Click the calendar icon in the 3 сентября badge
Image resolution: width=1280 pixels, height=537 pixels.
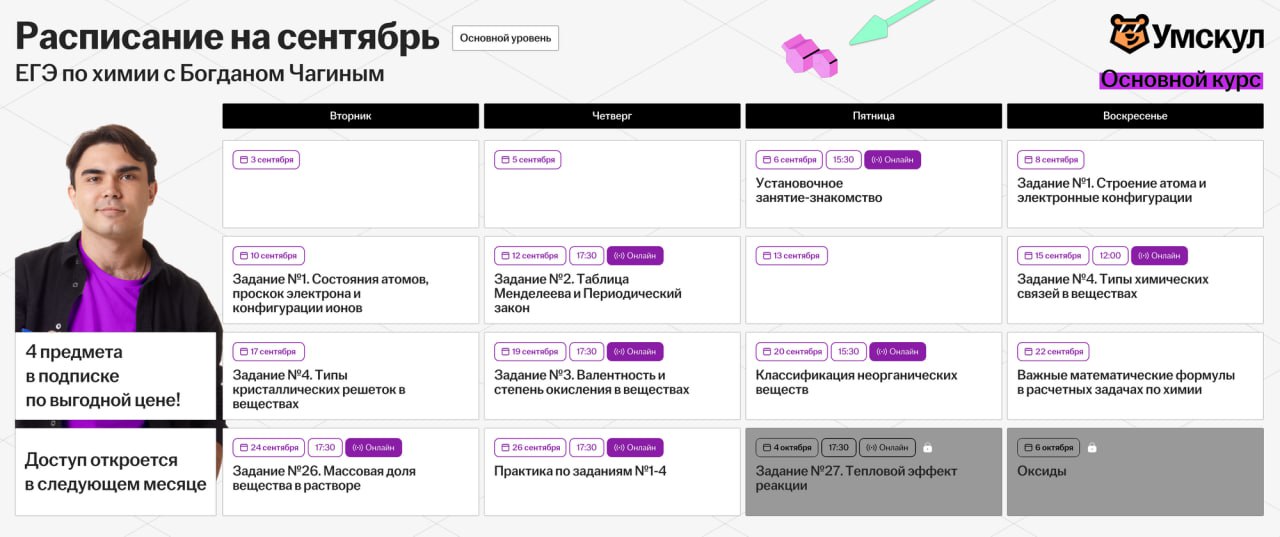click(x=243, y=160)
